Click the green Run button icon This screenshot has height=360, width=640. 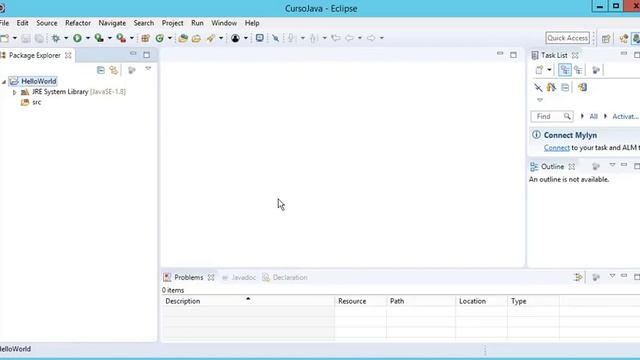tap(77, 38)
